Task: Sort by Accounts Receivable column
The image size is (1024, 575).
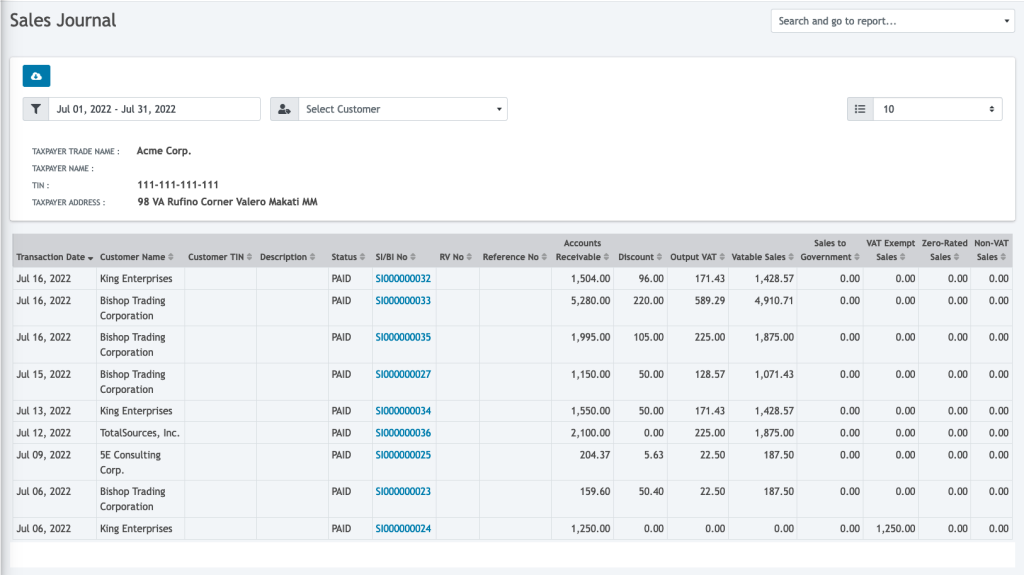Action: [583, 250]
